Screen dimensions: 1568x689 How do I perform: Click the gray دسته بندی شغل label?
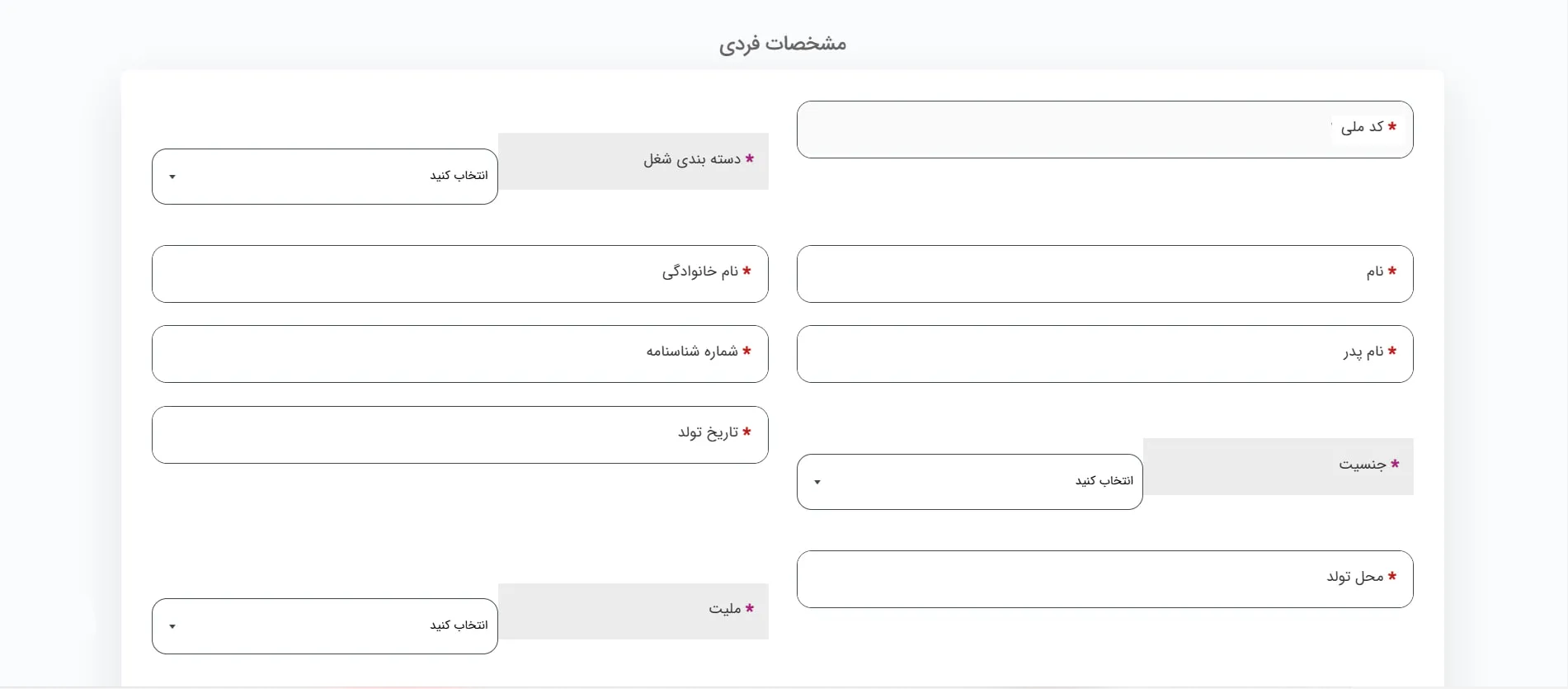point(633,161)
